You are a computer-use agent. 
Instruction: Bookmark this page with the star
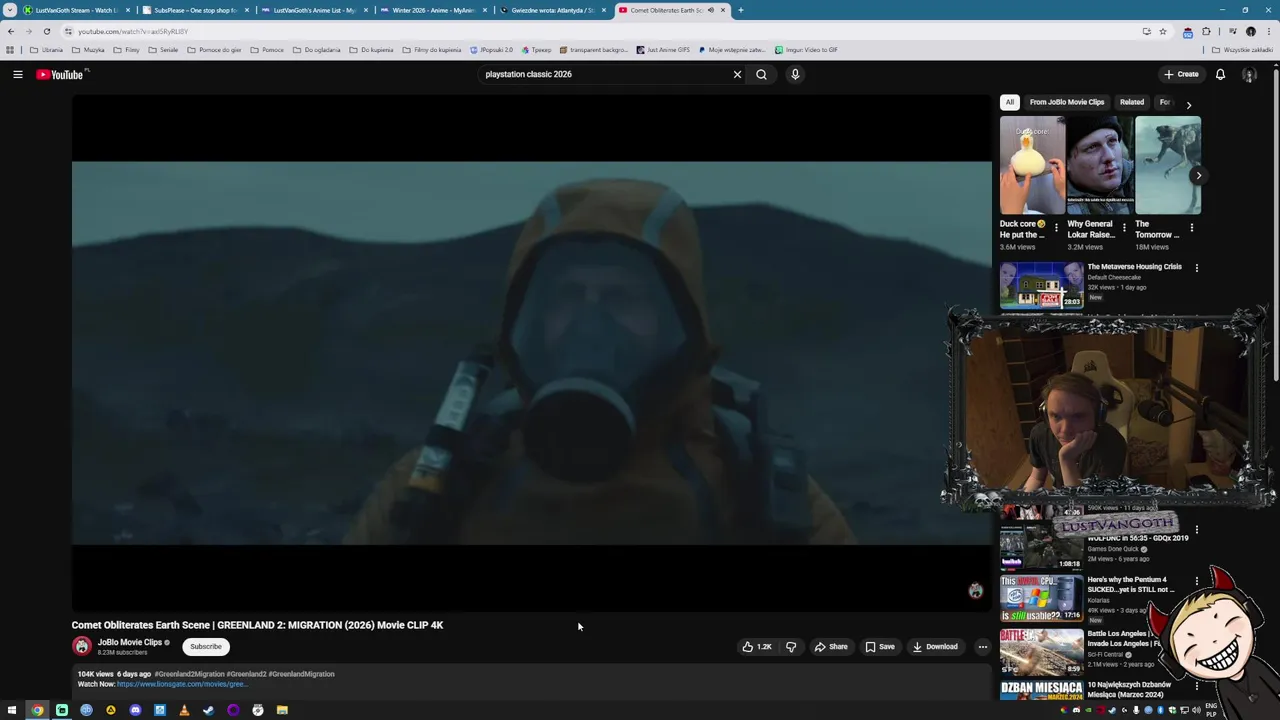[1162, 31]
